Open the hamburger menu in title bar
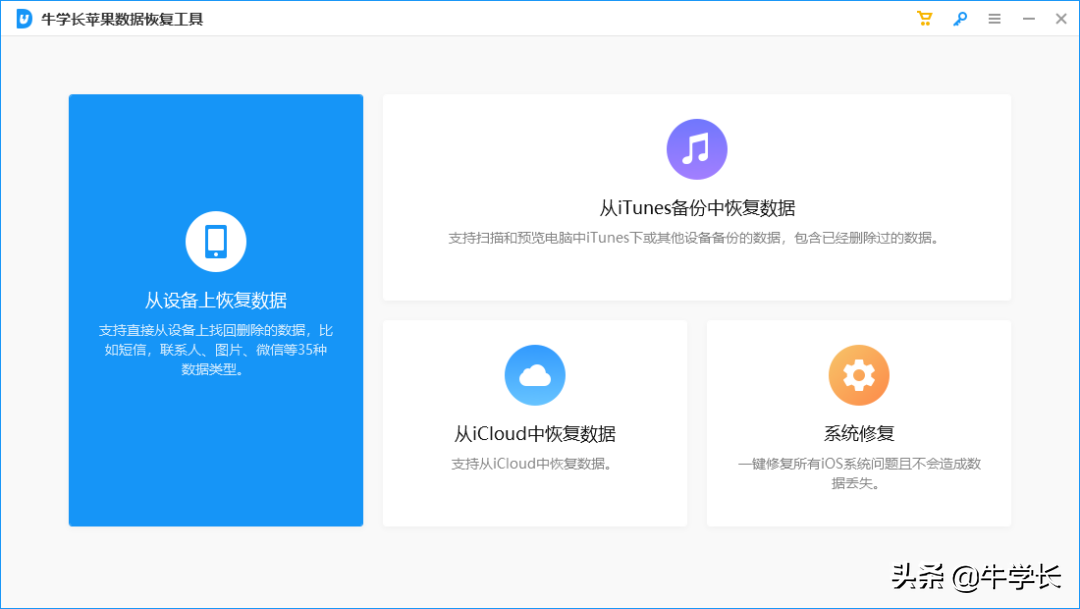Viewport: 1080px width, 609px height. (x=994, y=19)
